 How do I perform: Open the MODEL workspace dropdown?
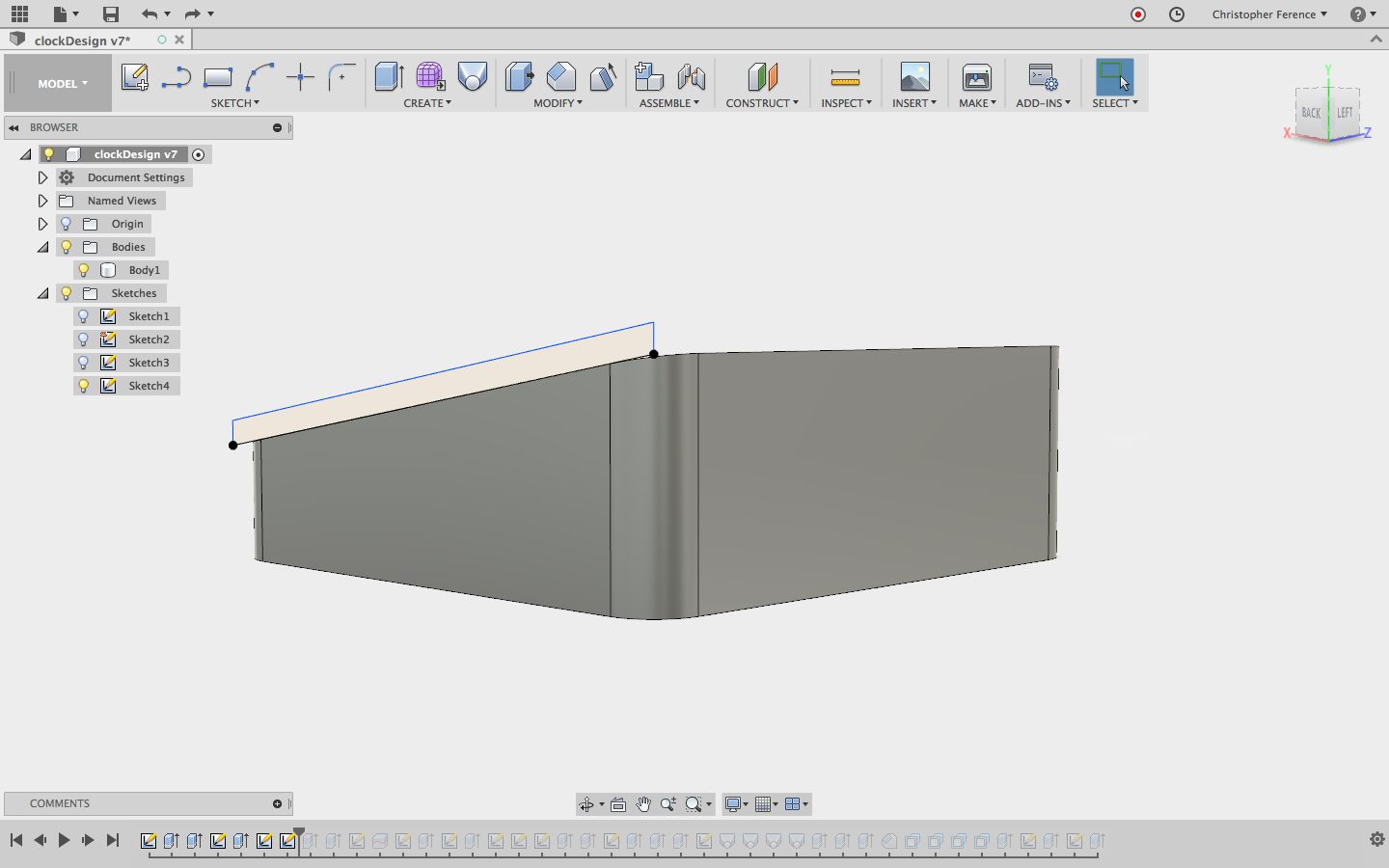tap(62, 84)
